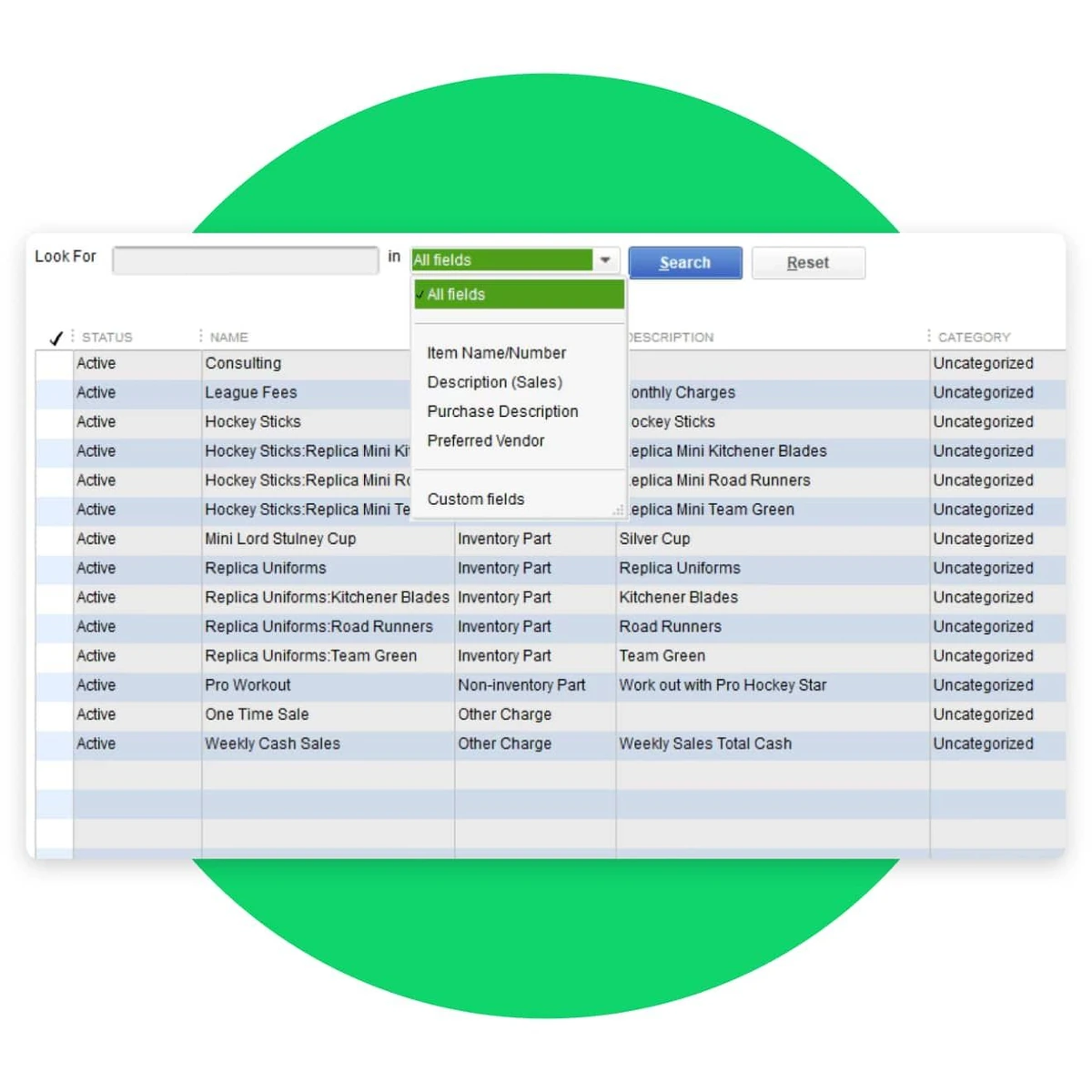Image resolution: width=1092 pixels, height=1092 pixels.
Task: Select the League Fees item name
Action: tap(251, 392)
